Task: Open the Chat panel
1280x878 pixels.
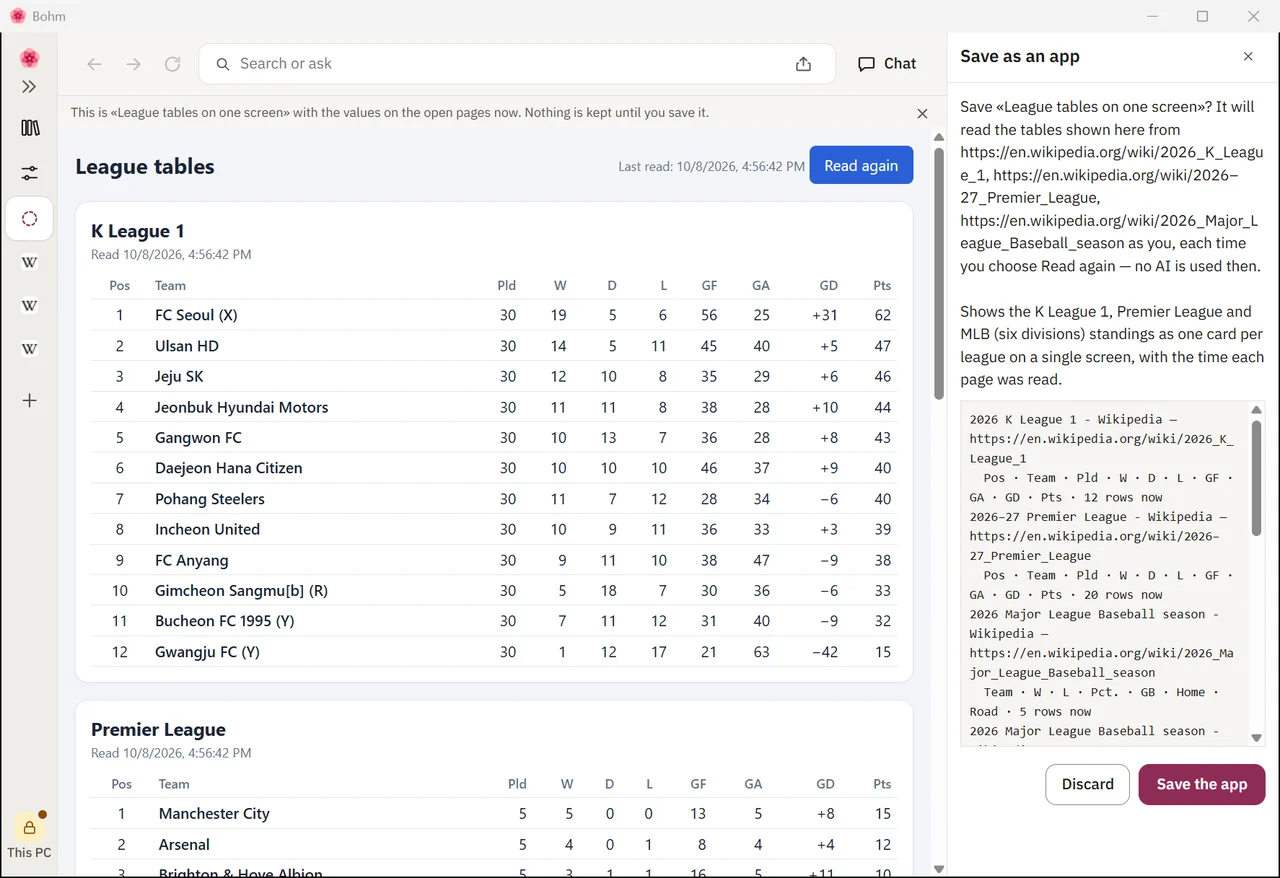Action: pyautogui.click(x=887, y=64)
